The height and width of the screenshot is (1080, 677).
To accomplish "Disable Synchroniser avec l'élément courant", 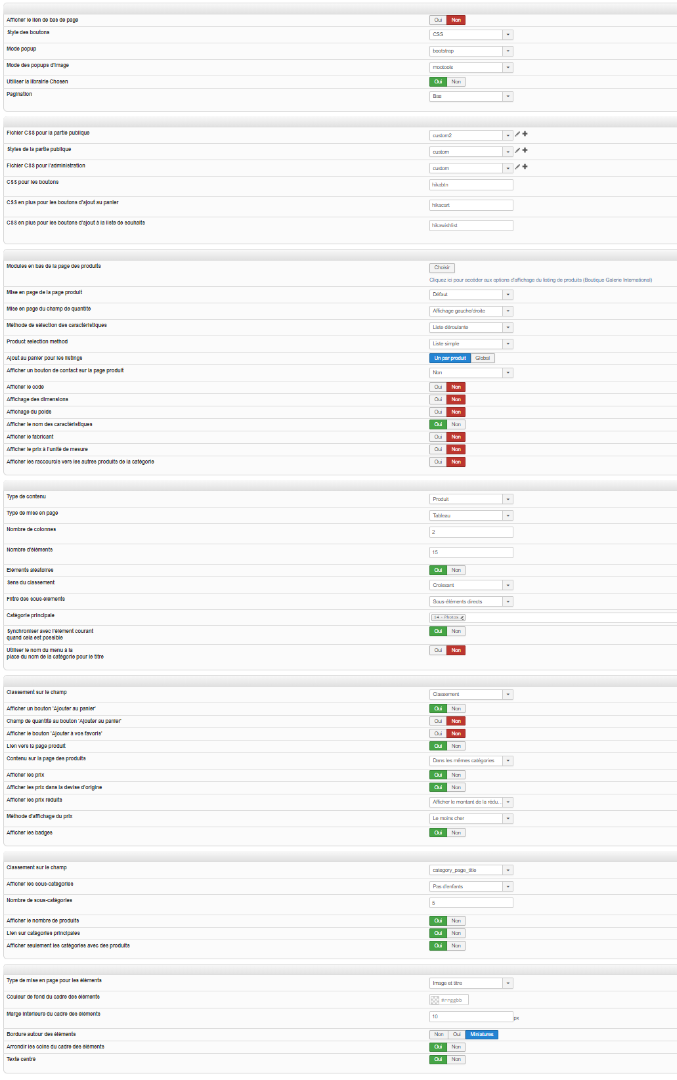I will [456, 632].
